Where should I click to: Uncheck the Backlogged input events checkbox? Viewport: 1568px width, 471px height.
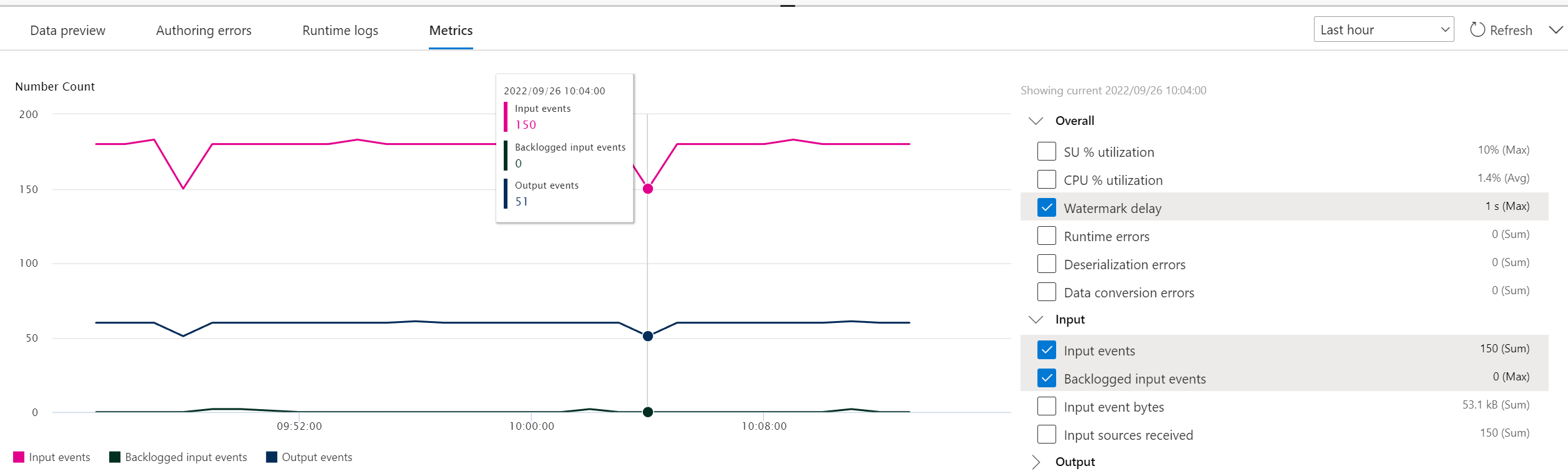coord(1047,378)
